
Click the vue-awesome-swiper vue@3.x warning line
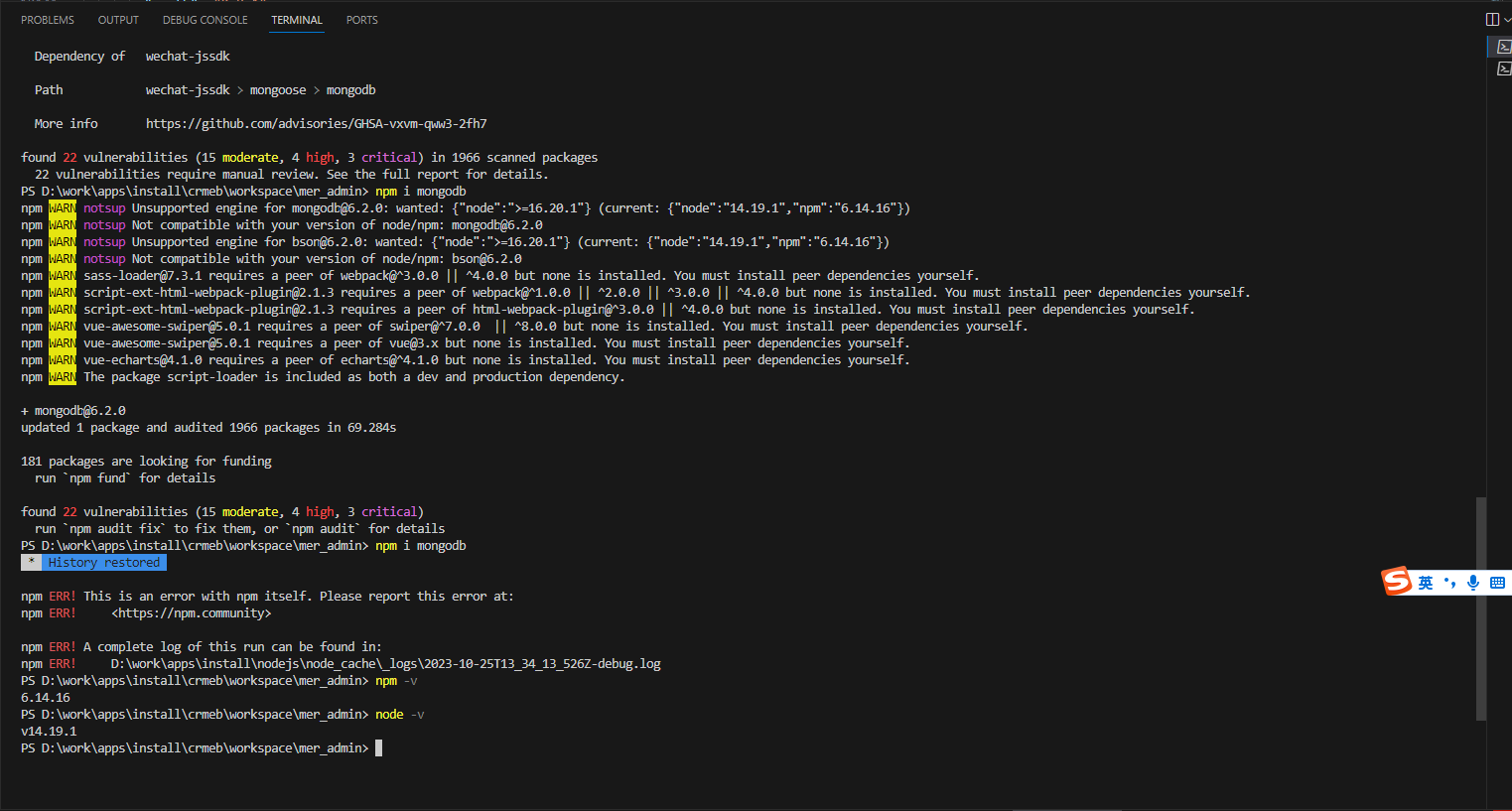coord(466,343)
